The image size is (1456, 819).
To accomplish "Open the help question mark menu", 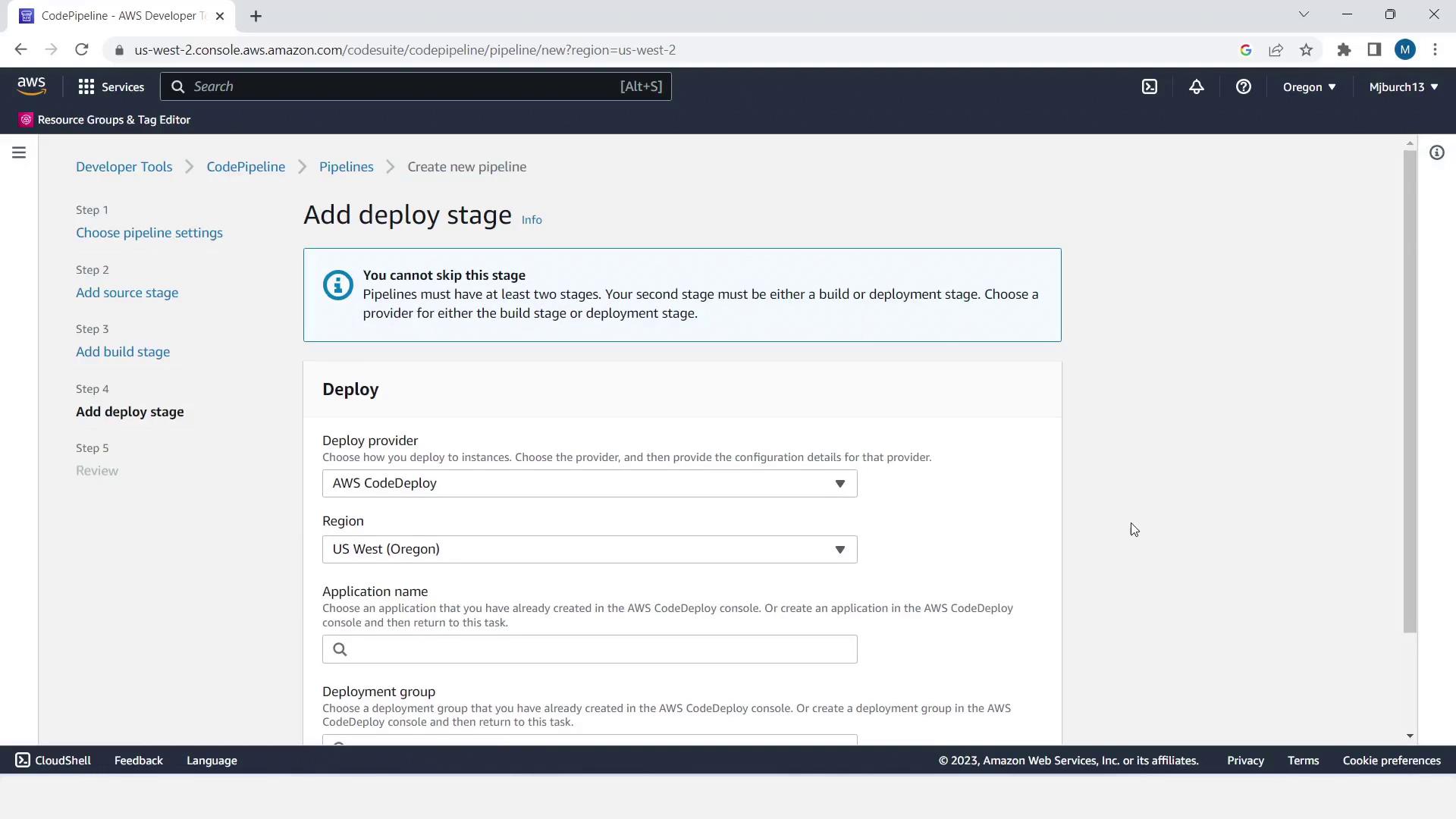I will [1243, 86].
